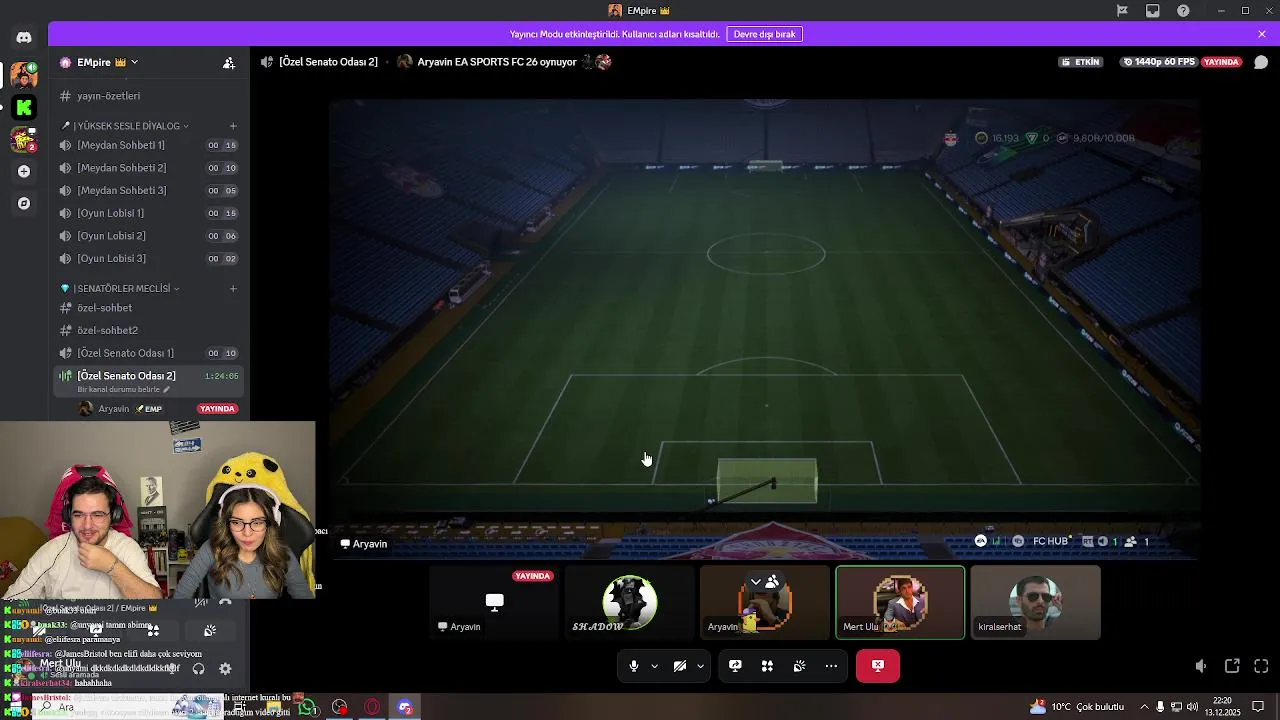Open camera options dropdown arrow
Image resolution: width=1280 pixels, height=720 pixels.
[x=700, y=666]
